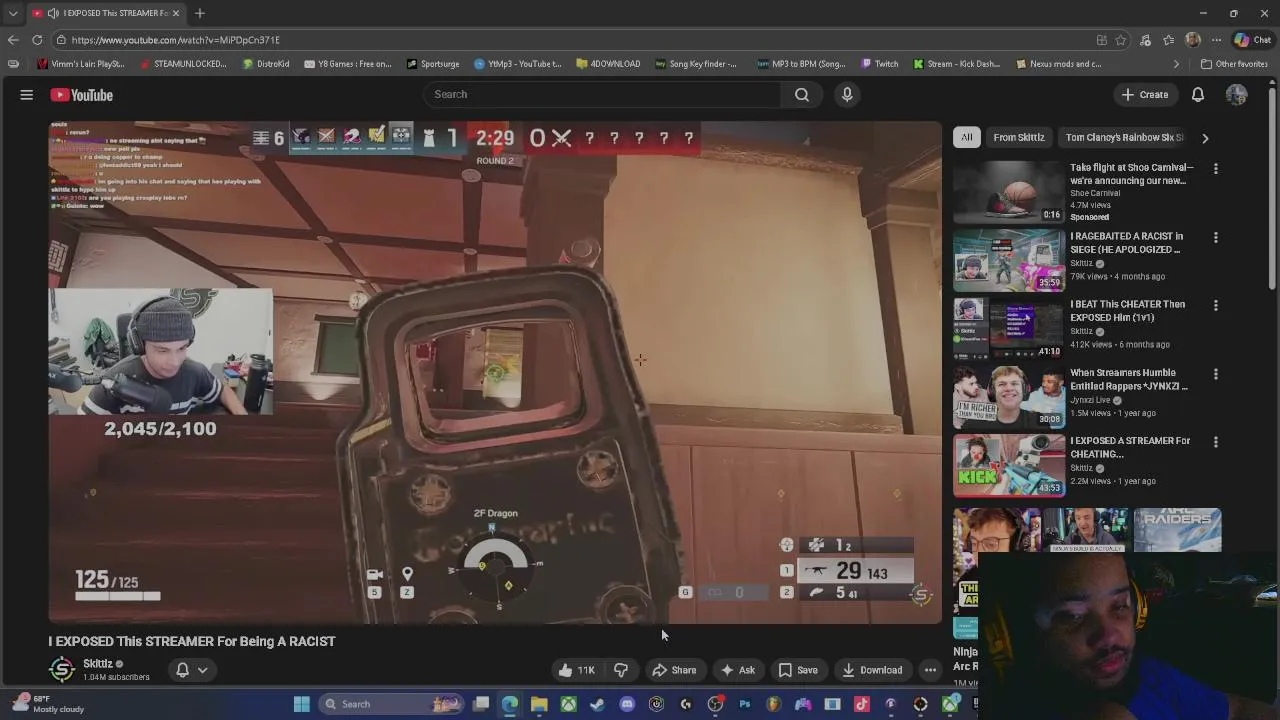Open options for Streamers Humble Rappers video

click(x=1216, y=374)
